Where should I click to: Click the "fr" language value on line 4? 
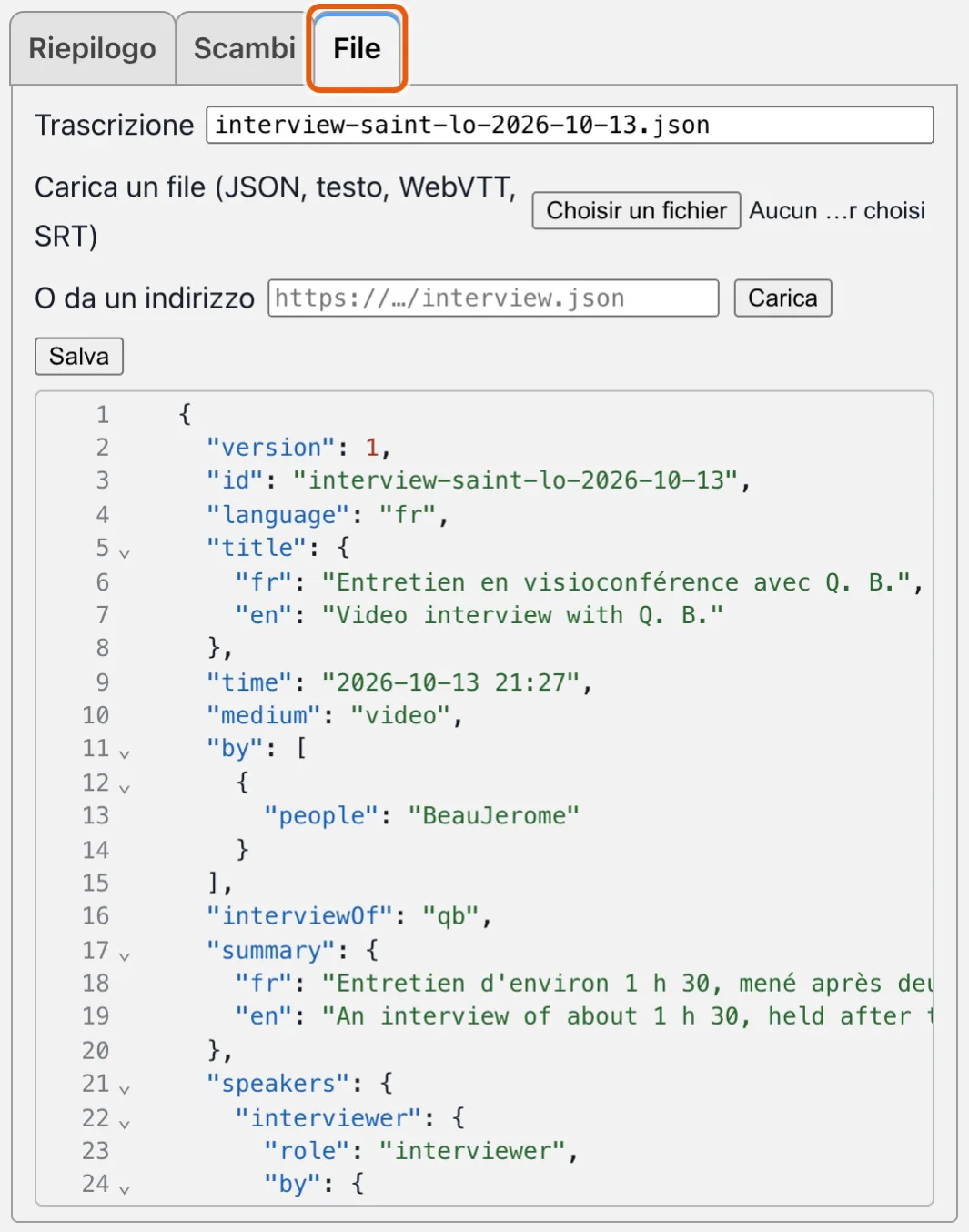pyautogui.click(x=409, y=514)
